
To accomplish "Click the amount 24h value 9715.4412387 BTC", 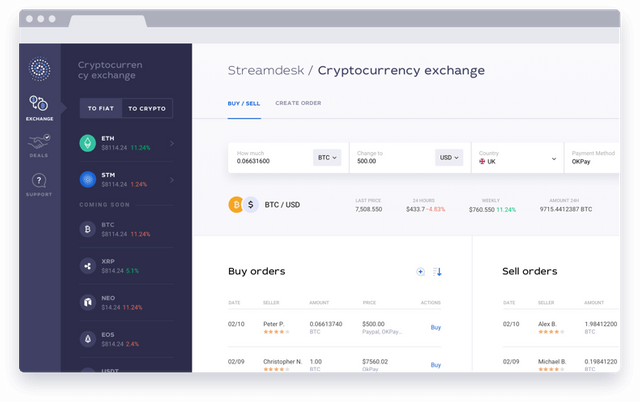I will tap(566, 209).
